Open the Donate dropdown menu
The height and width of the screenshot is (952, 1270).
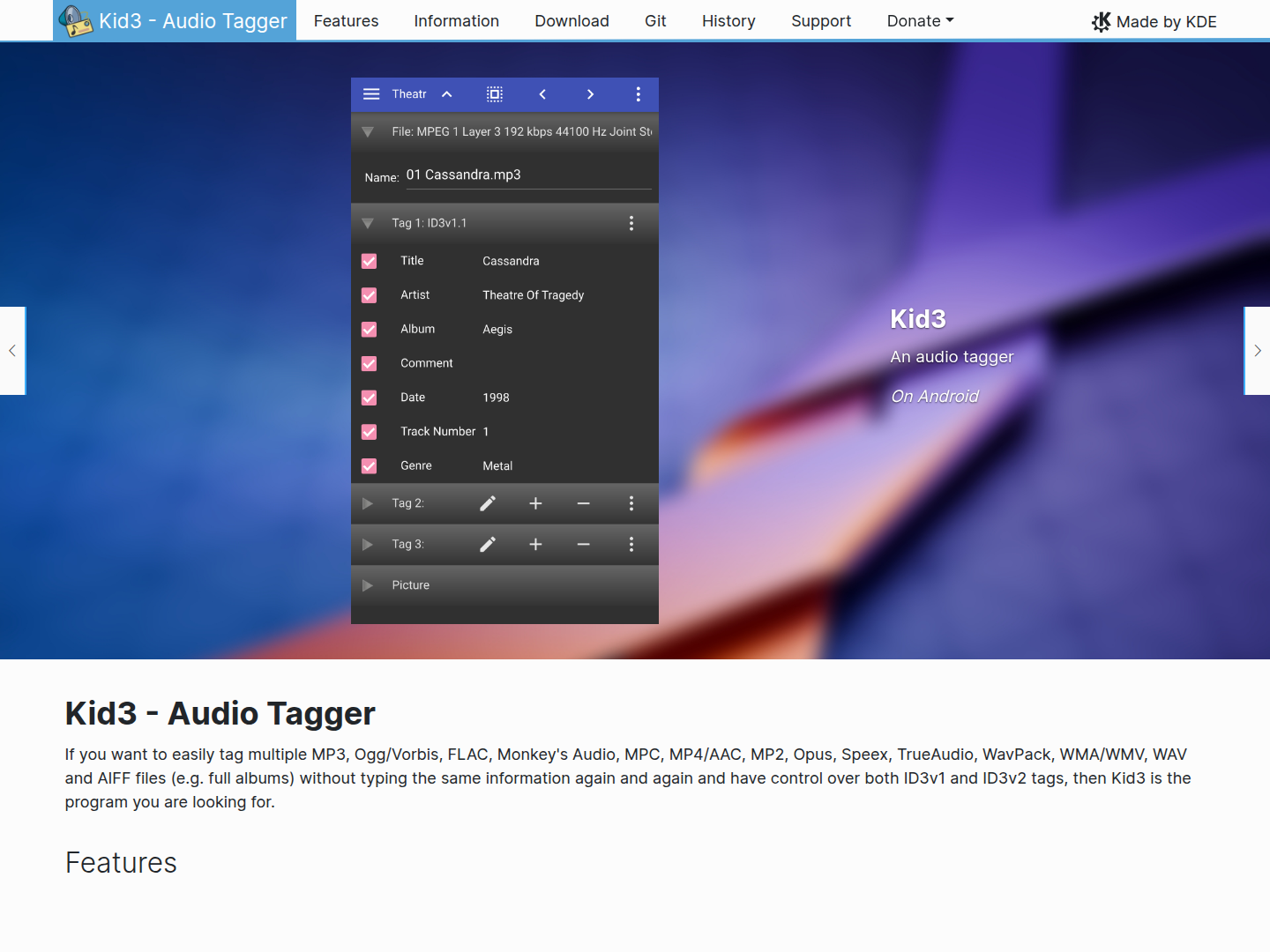(x=921, y=21)
